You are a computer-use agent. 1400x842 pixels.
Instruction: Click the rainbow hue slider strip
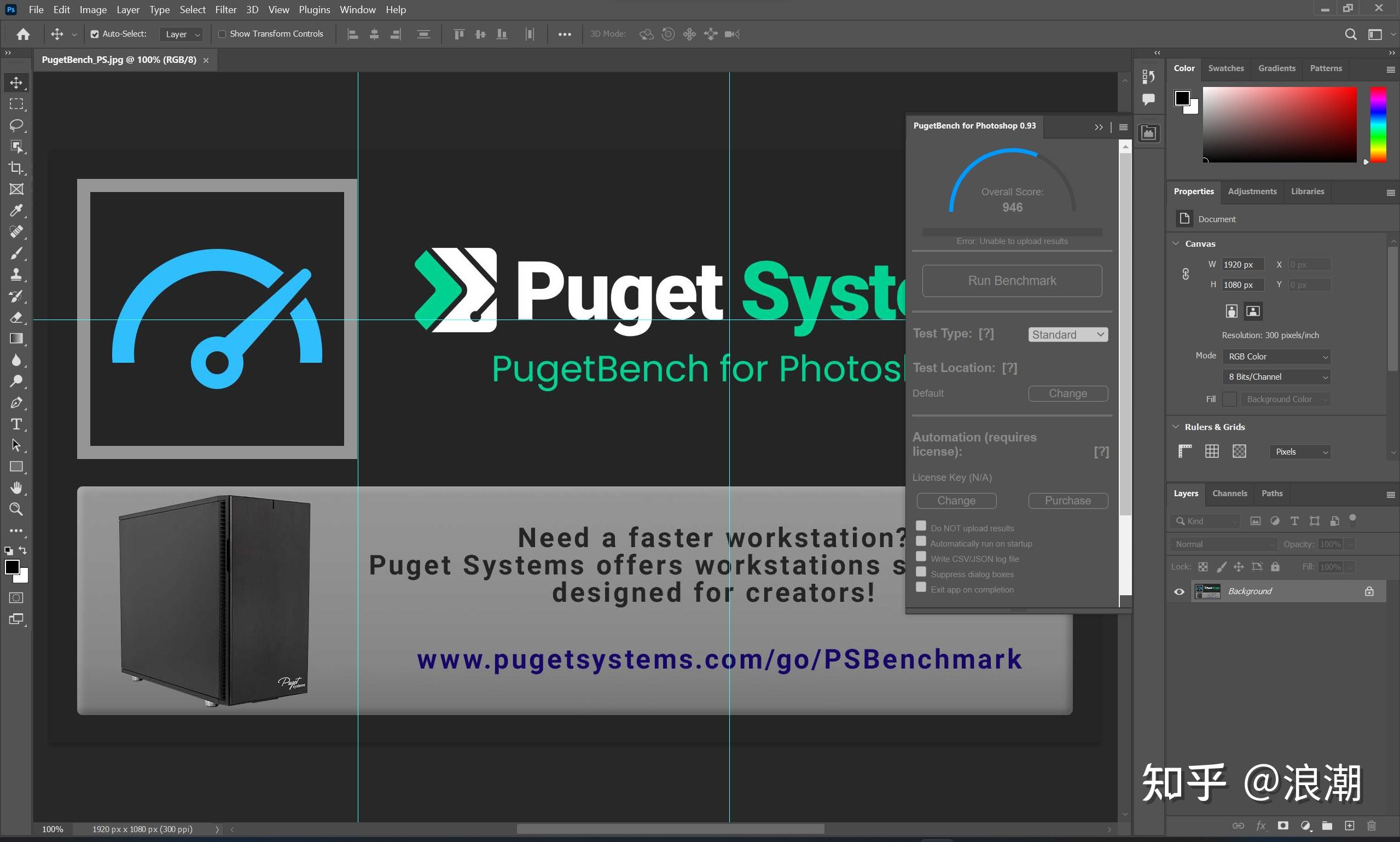click(x=1378, y=125)
